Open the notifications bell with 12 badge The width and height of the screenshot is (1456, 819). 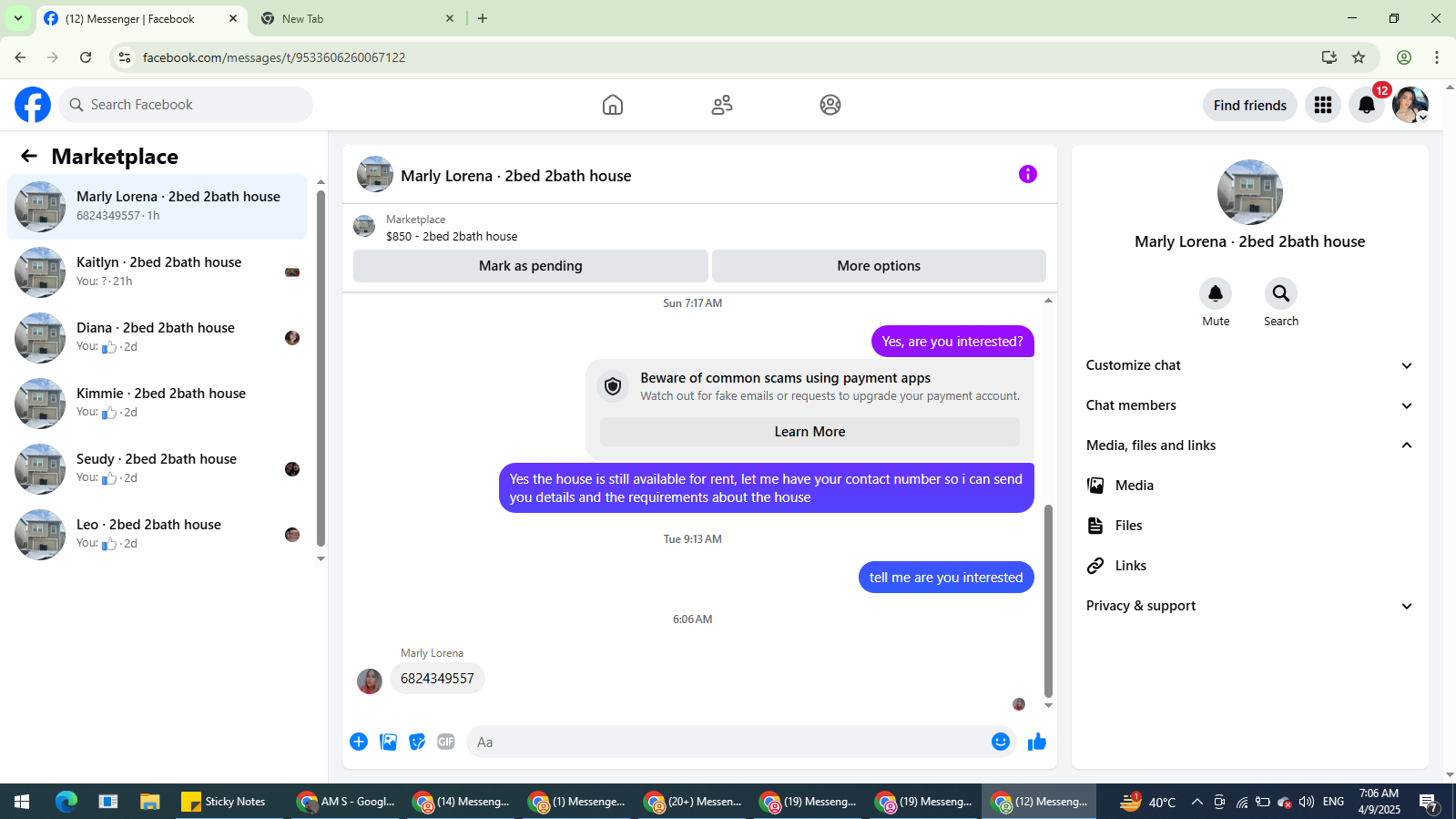click(x=1367, y=105)
